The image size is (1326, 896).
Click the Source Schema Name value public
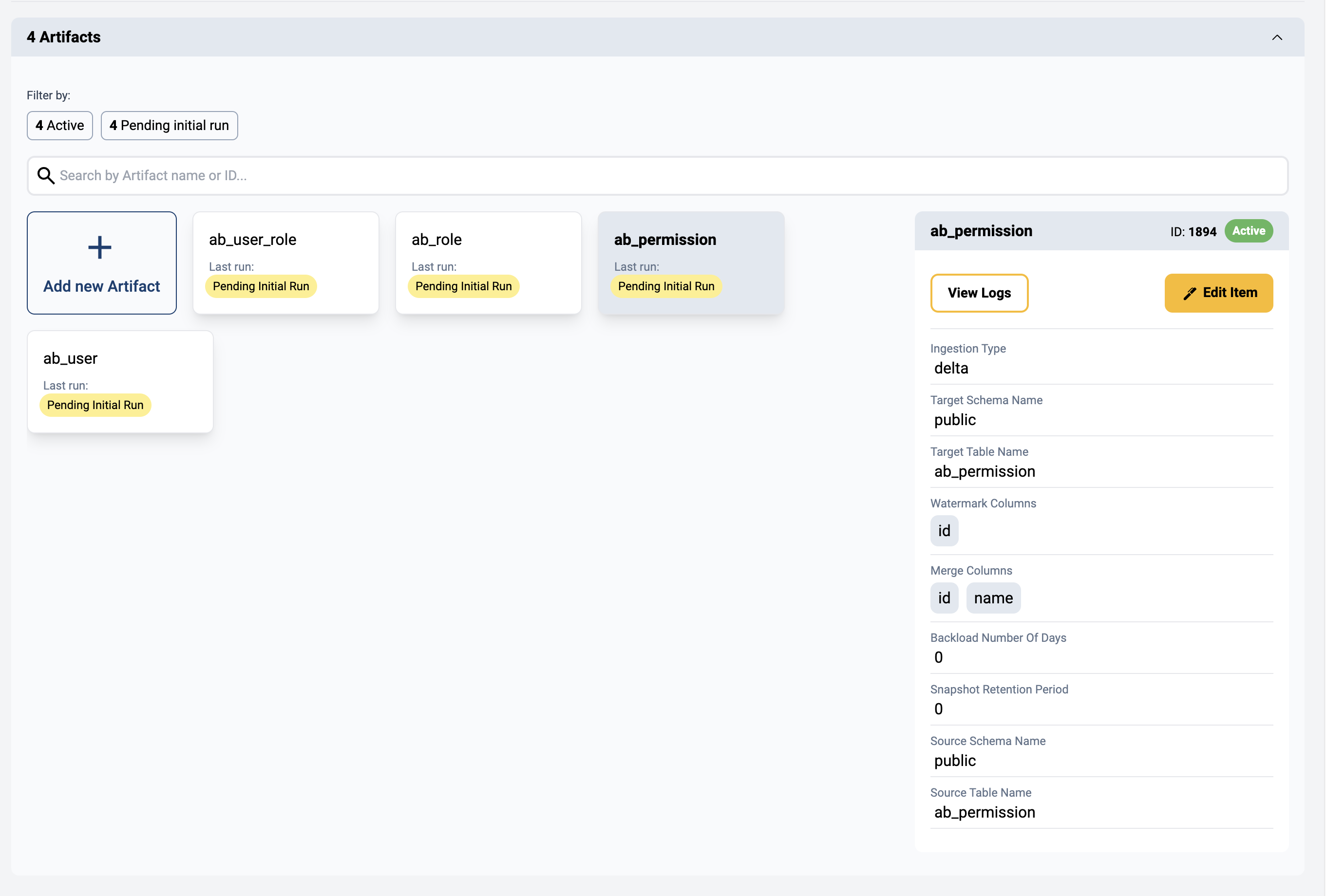click(955, 761)
